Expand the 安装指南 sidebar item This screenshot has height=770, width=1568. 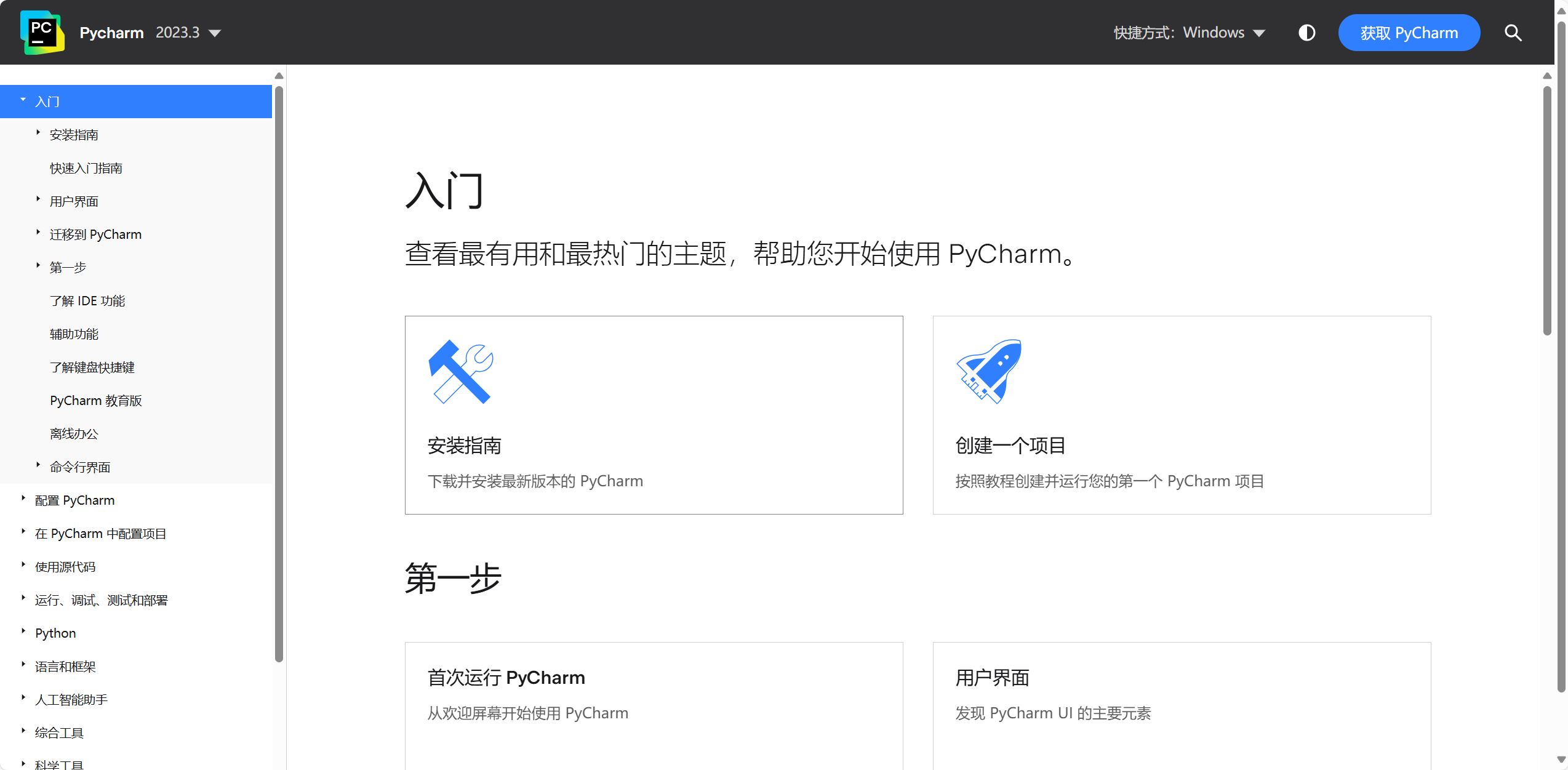(38, 133)
